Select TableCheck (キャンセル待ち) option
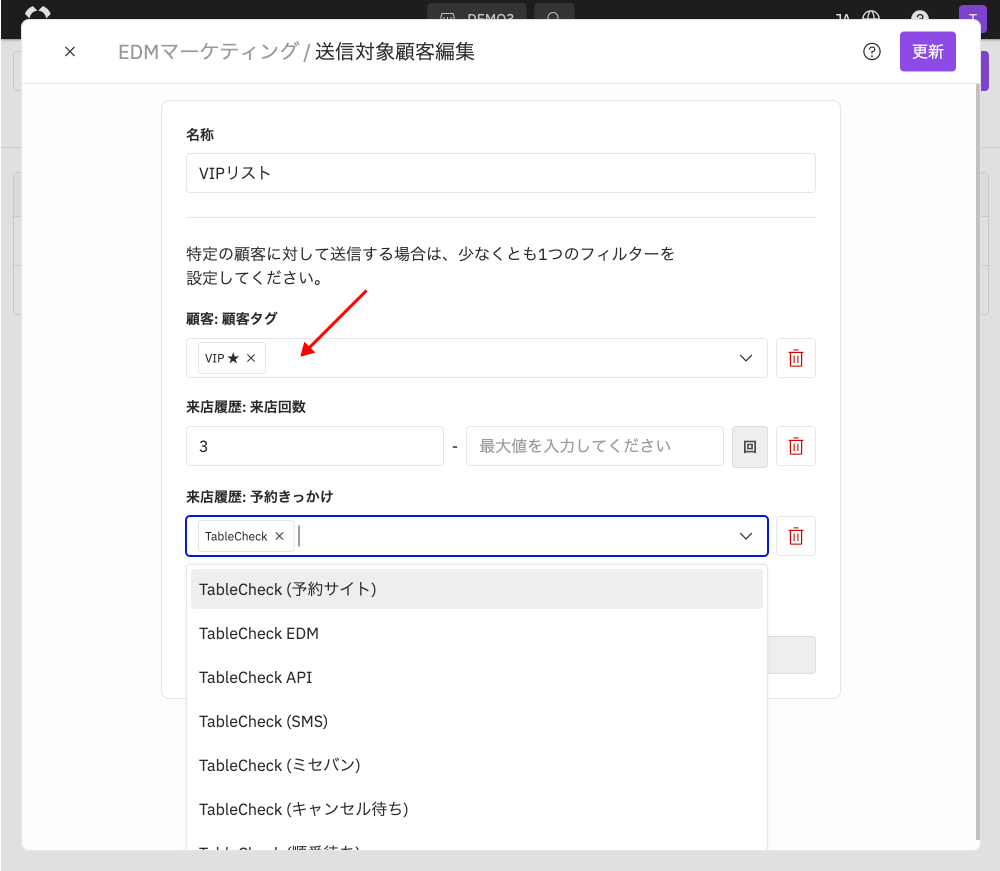Viewport: 1000px width, 871px height. tap(476, 809)
